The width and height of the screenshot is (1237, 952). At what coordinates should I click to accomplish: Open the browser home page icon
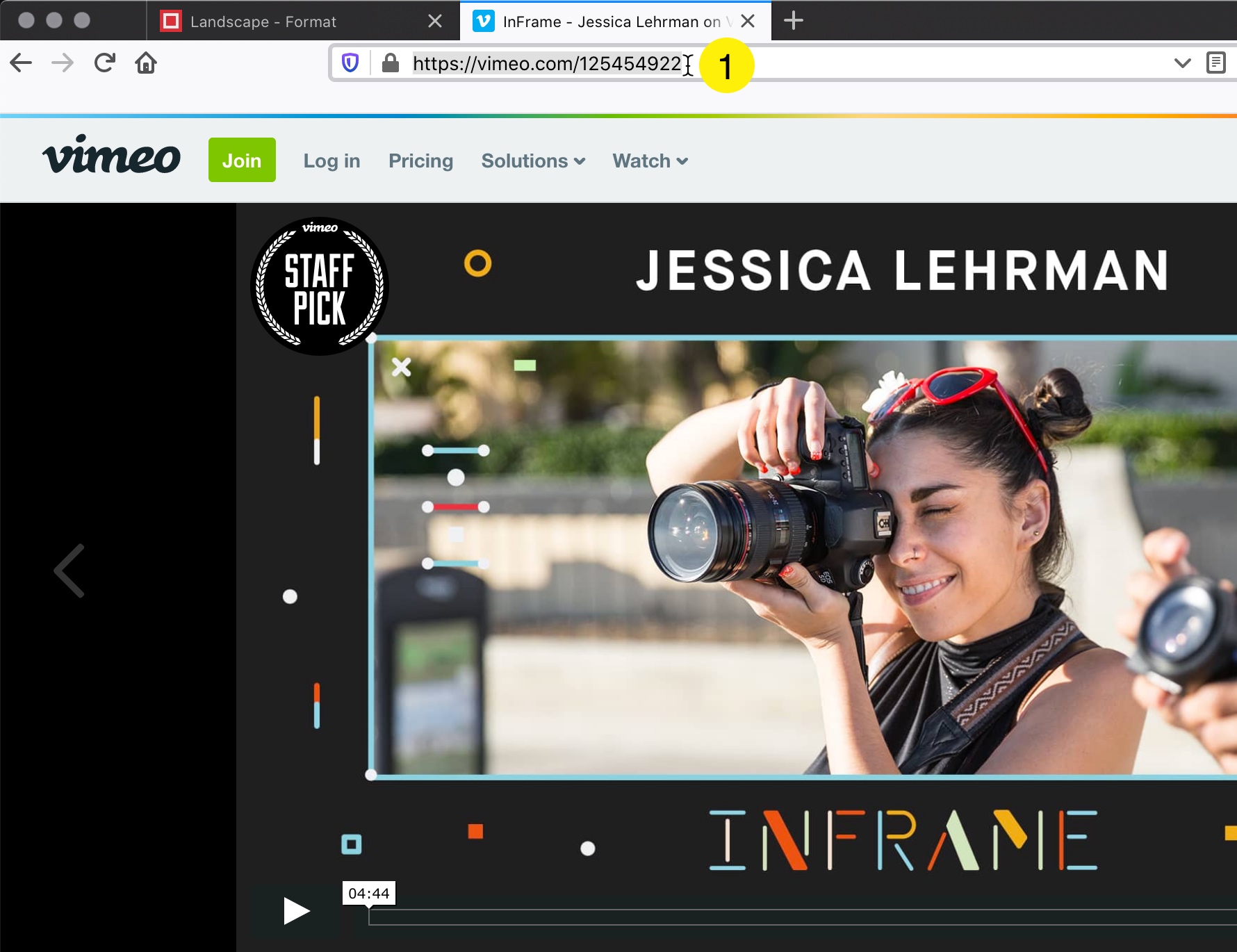pos(146,63)
